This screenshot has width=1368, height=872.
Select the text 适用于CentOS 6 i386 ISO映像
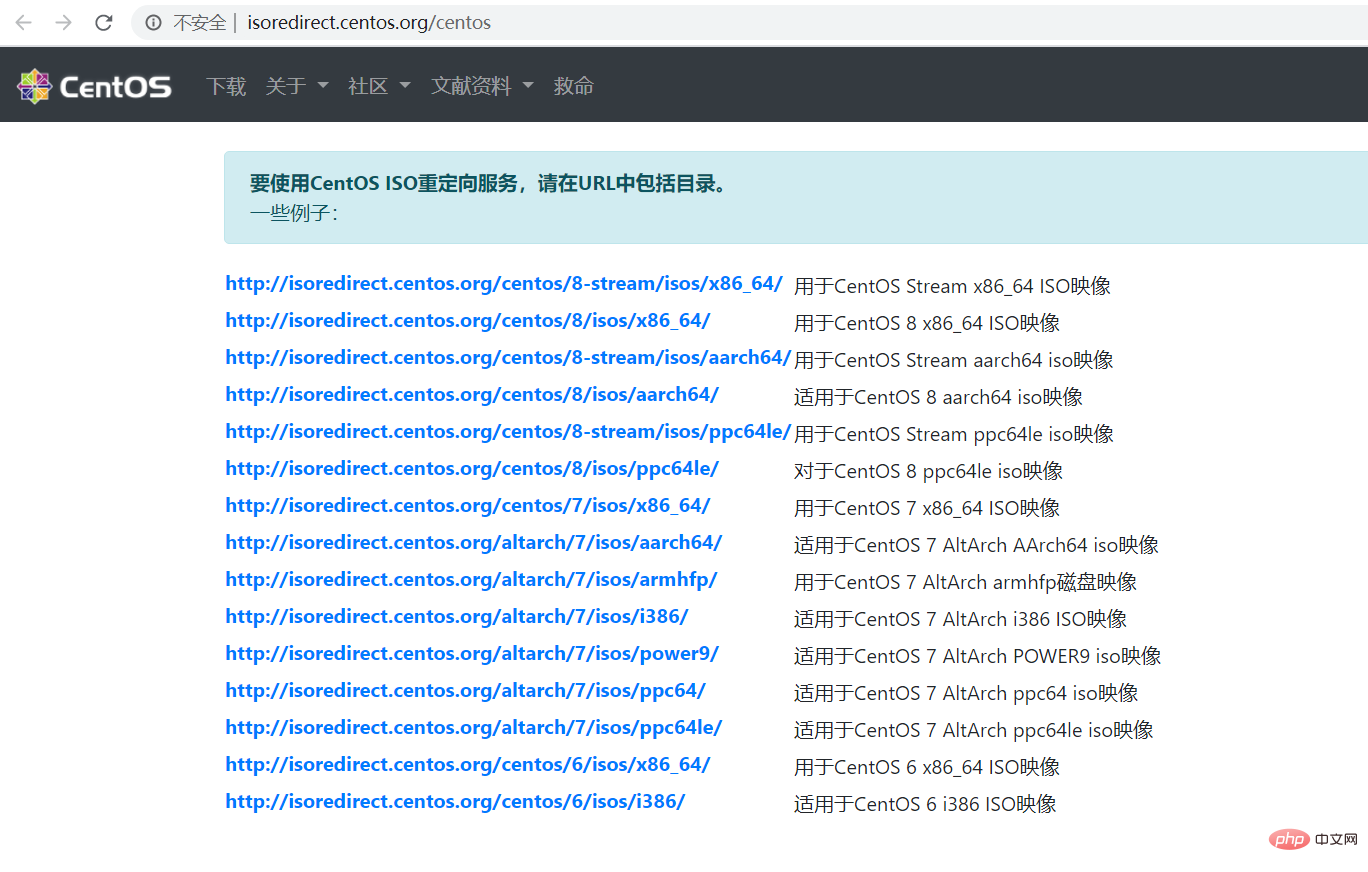tap(925, 804)
